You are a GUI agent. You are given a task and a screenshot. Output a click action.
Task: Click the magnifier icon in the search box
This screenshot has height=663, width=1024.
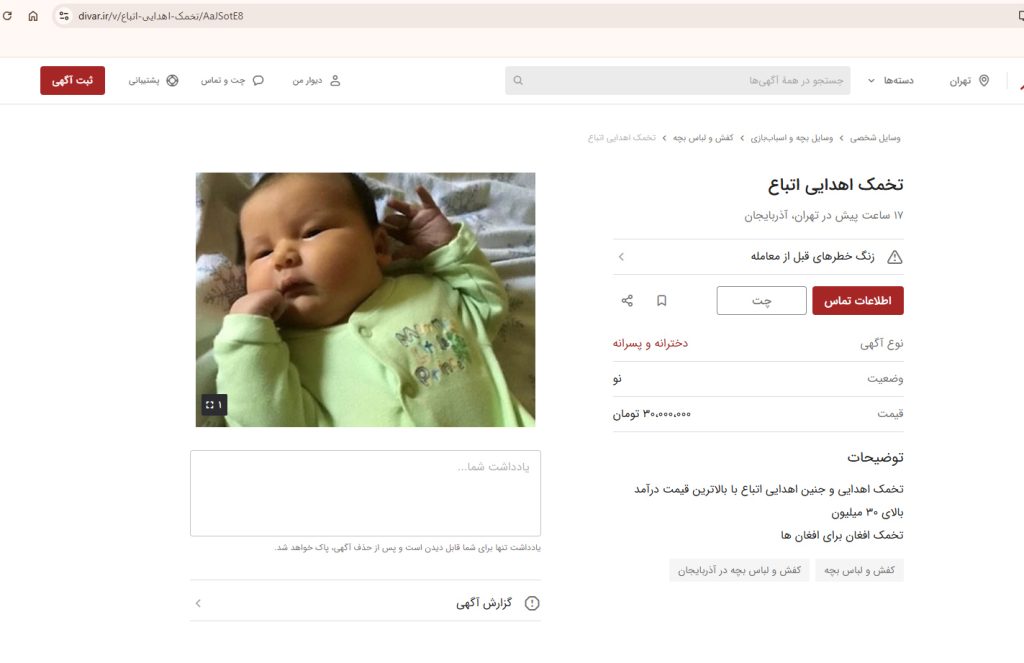518,80
